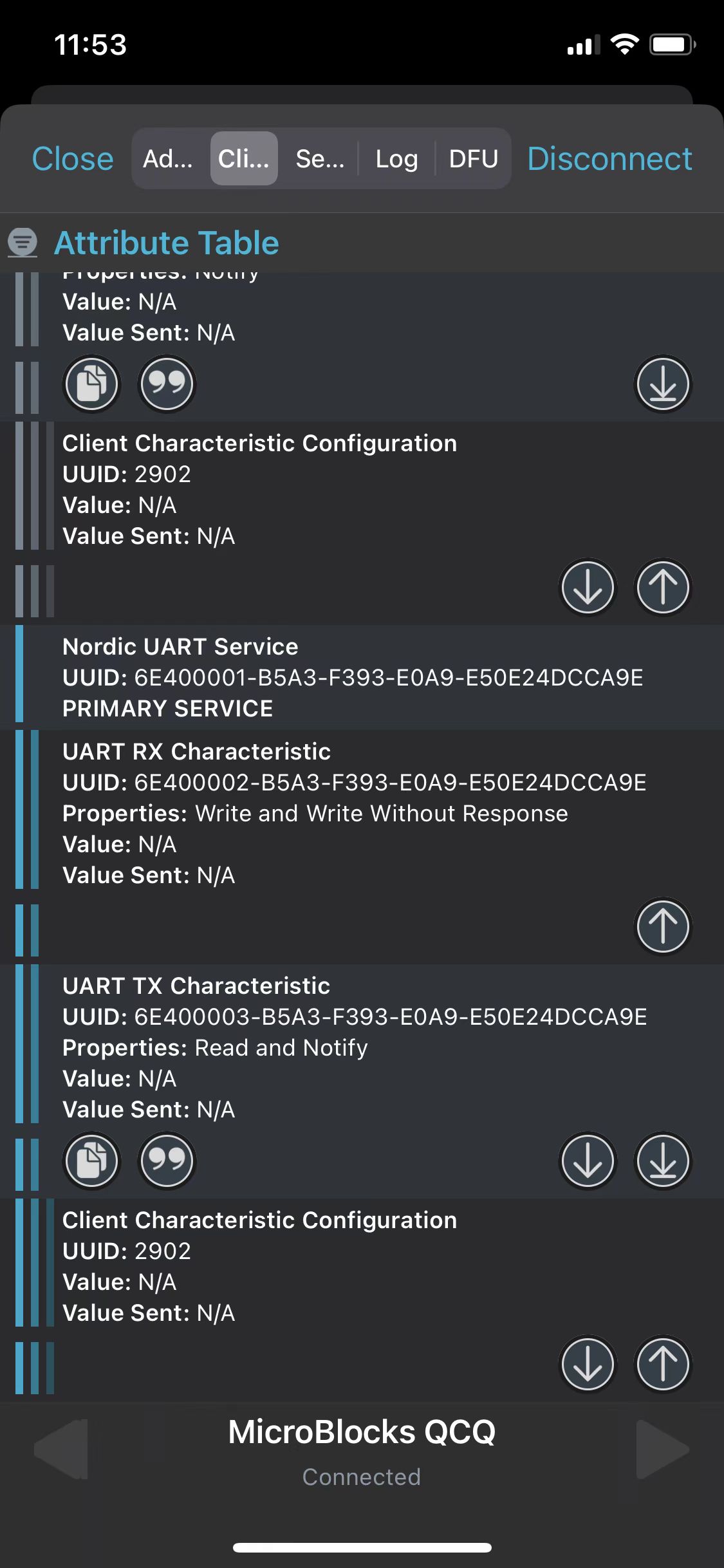Tap quote format icon under UART TX Characteristic

[167, 1161]
